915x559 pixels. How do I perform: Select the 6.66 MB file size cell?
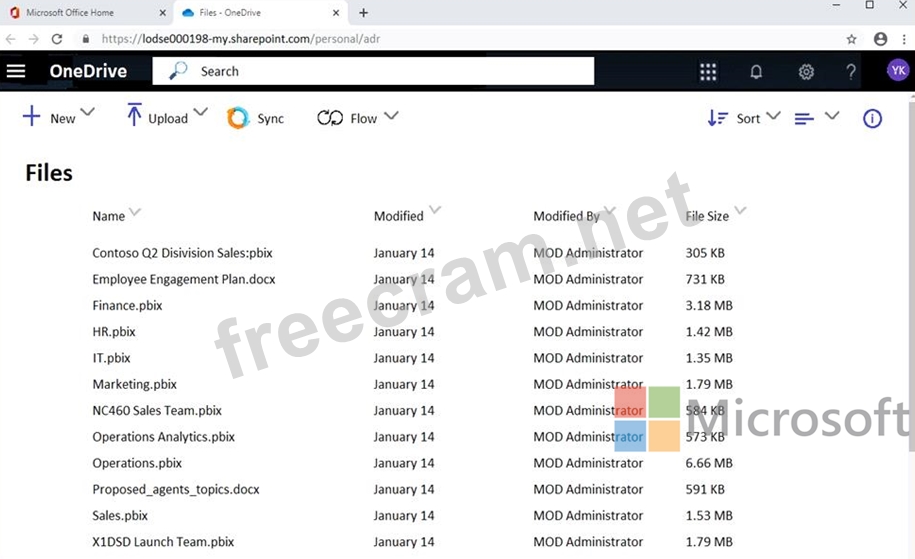tap(709, 463)
